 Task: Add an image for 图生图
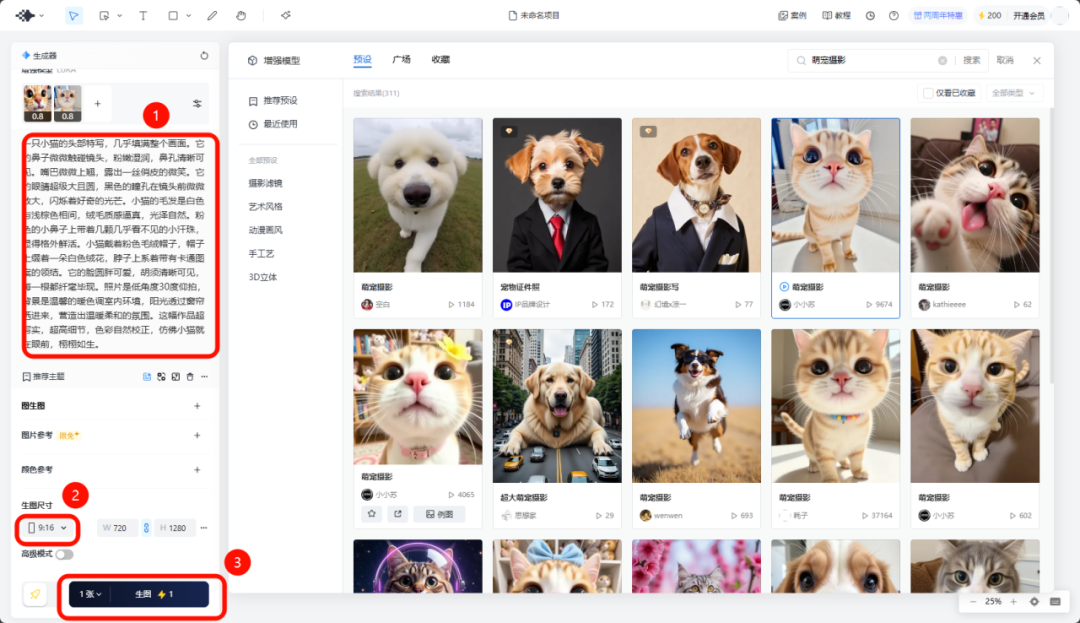coord(197,406)
